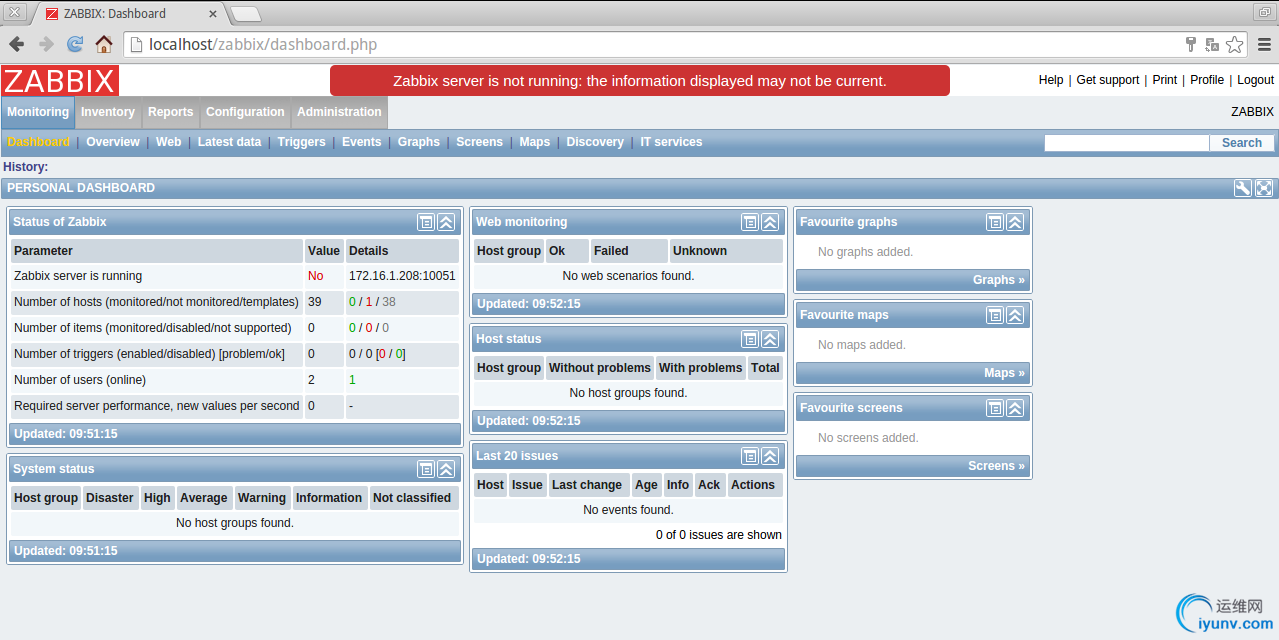Viewport: 1279px width, 640px height.
Task: Open Favourite maps widget menu icon
Action: point(995,315)
